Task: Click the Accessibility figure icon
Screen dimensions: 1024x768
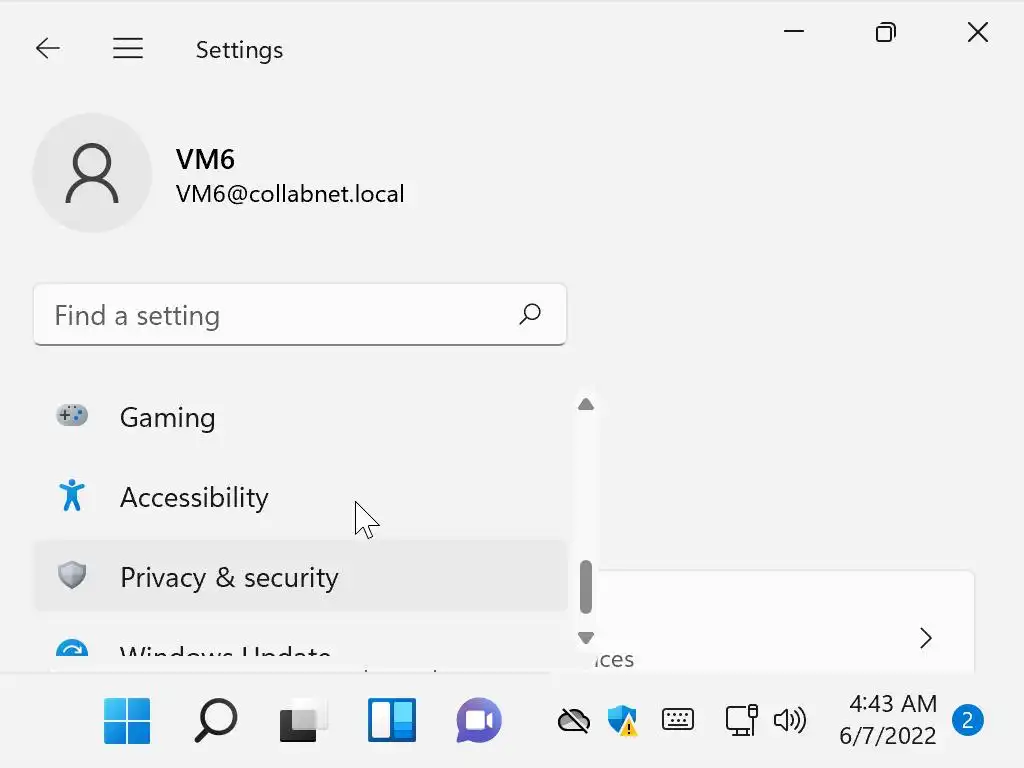Action: click(72, 496)
